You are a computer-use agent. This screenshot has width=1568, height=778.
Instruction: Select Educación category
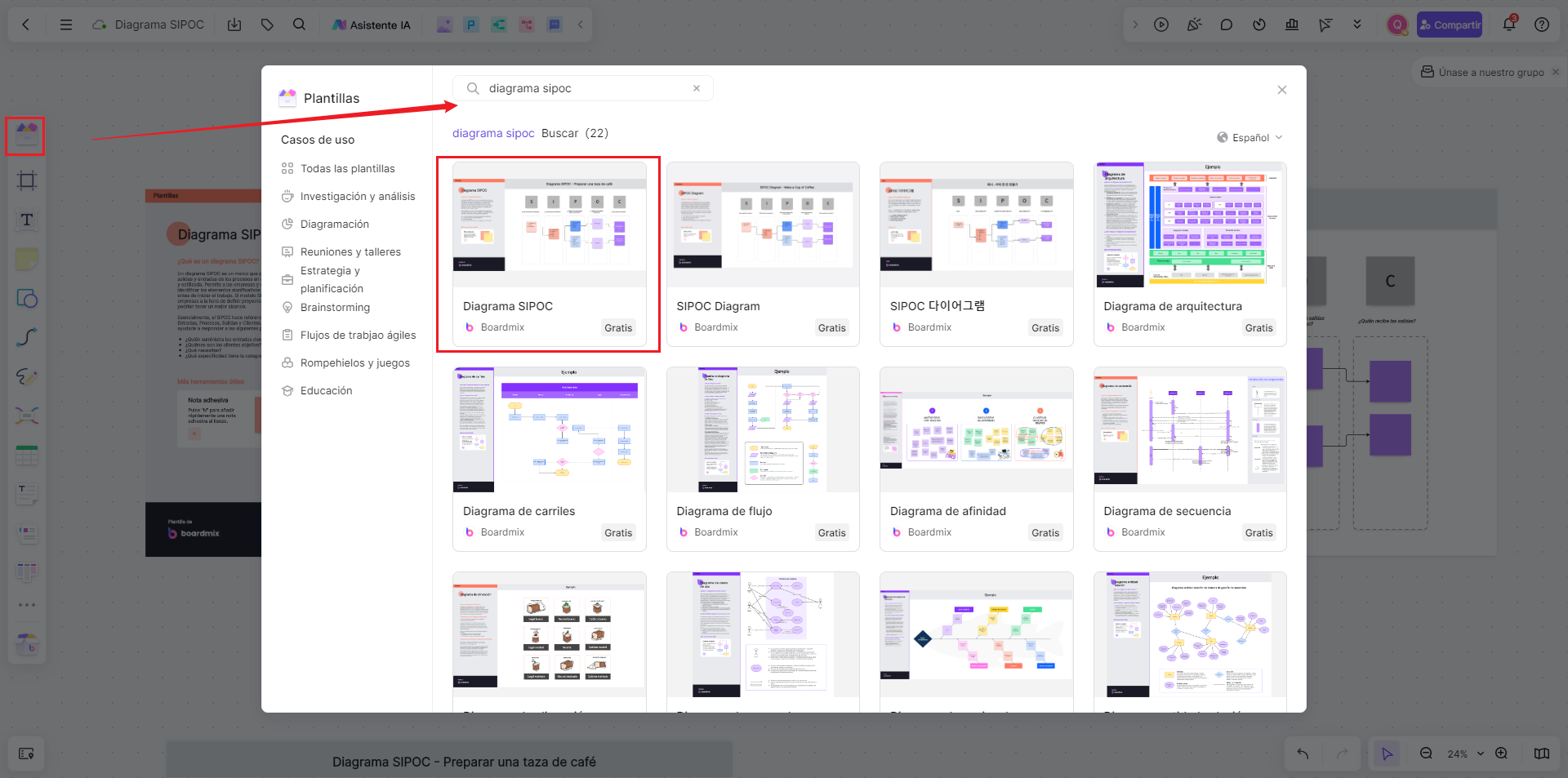click(317, 390)
